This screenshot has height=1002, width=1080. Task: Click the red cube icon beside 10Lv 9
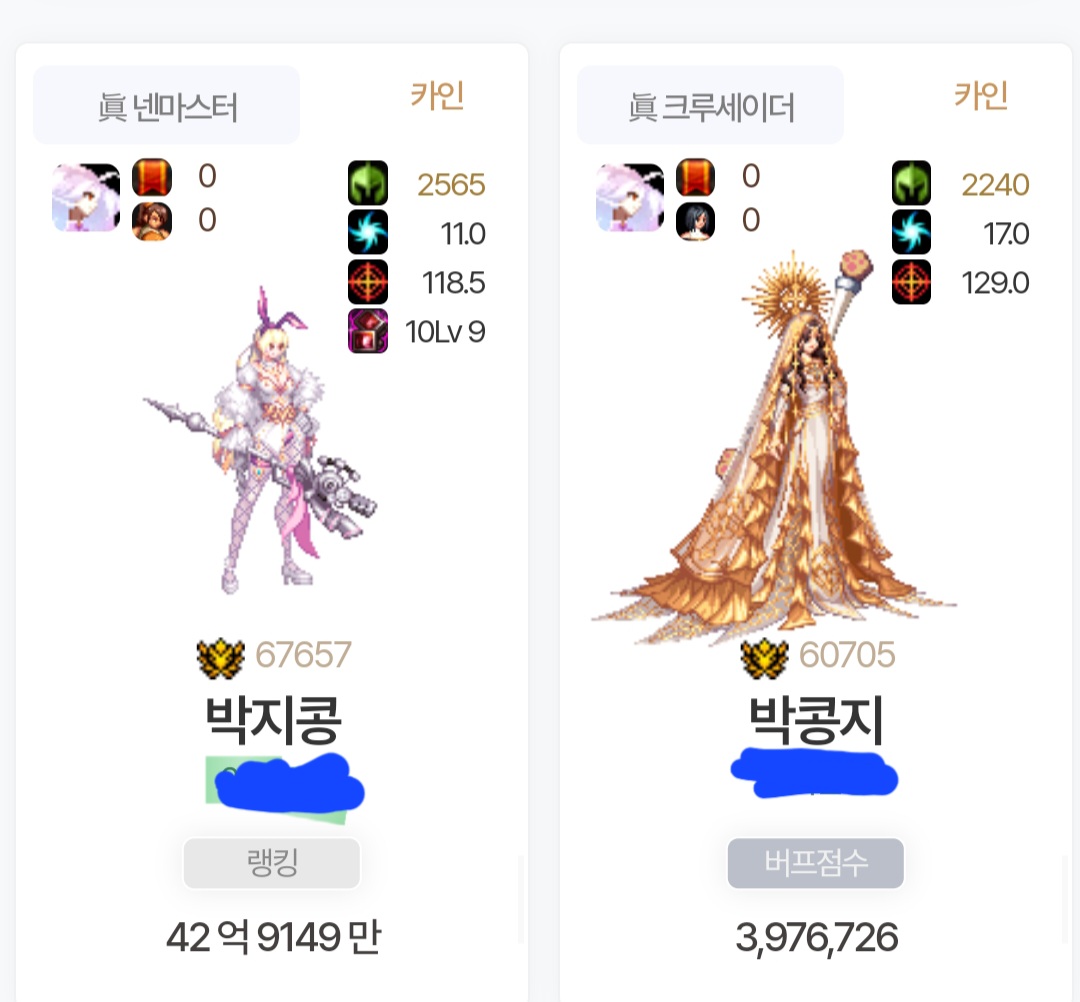click(368, 331)
